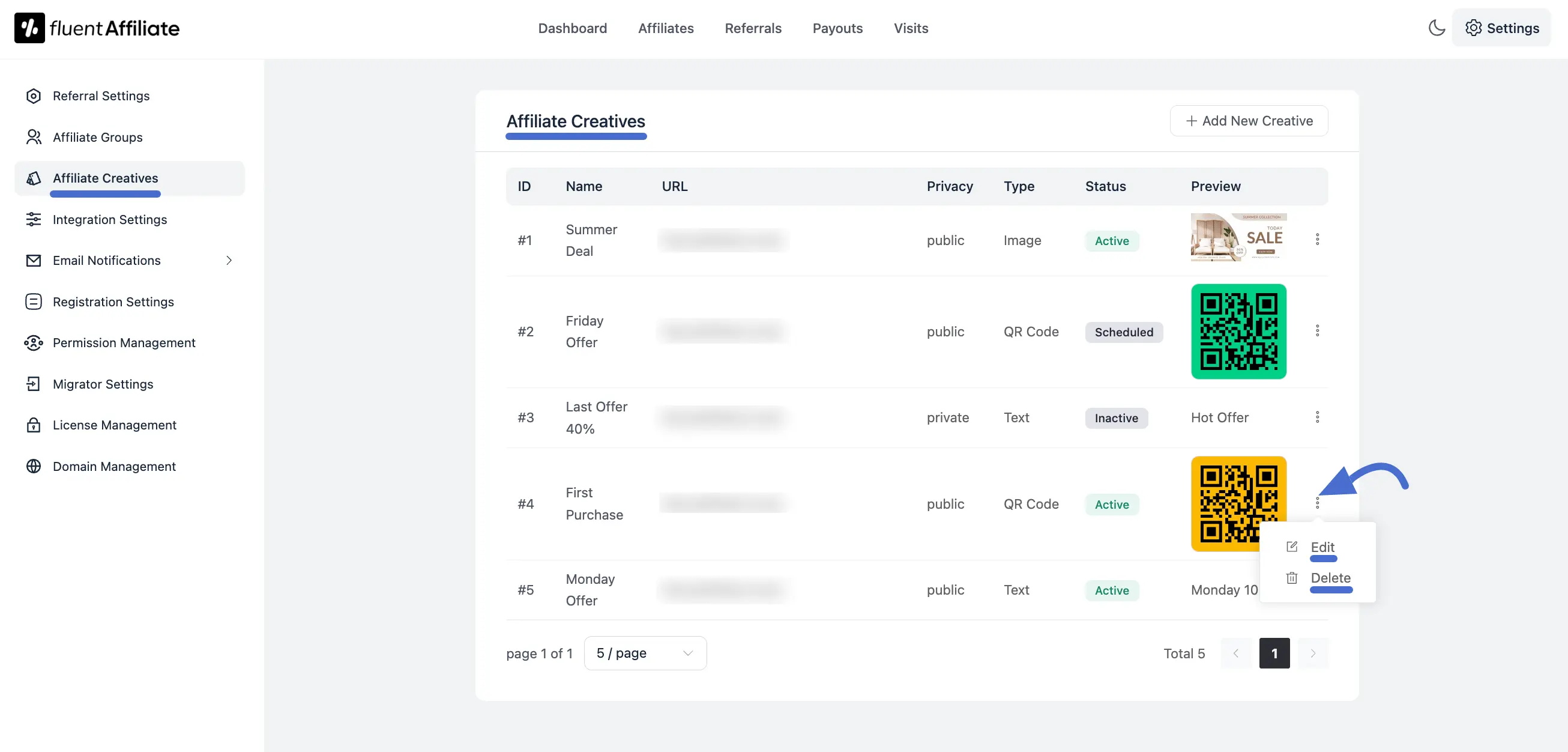This screenshot has height=752, width=1568.
Task: Open the 5 / page dropdown
Action: click(645, 653)
